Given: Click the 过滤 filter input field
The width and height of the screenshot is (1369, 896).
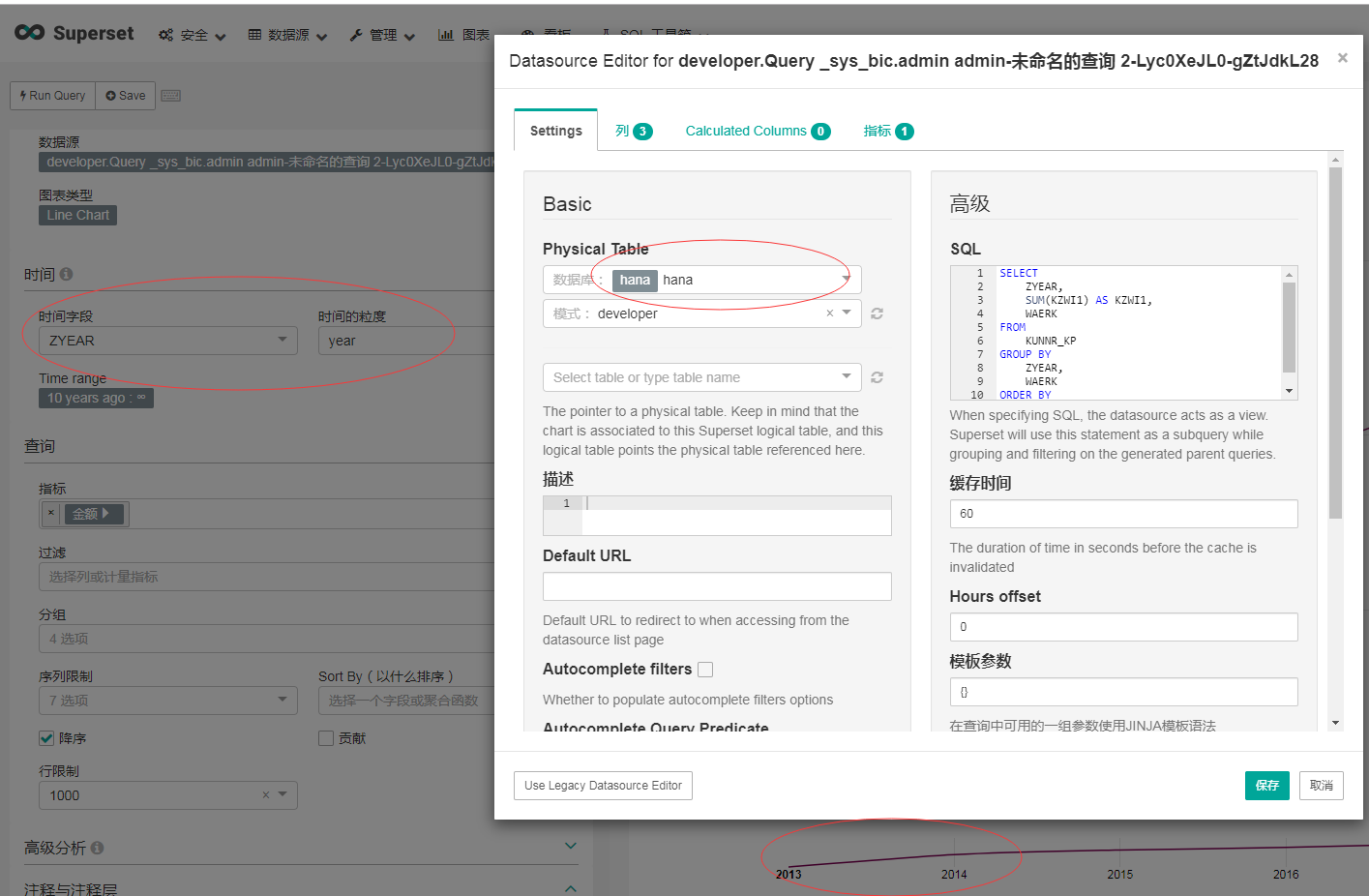Looking at the screenshot, I should 266,577.
